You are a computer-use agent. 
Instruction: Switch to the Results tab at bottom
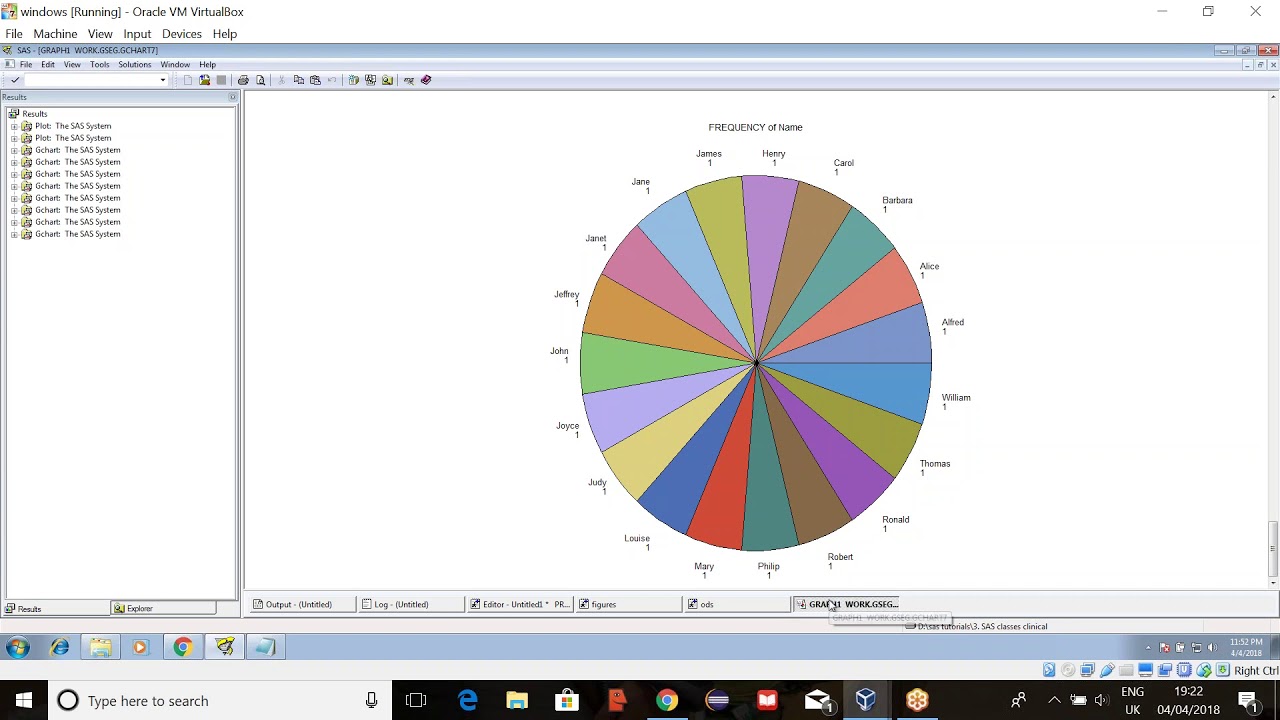(56, 608)
